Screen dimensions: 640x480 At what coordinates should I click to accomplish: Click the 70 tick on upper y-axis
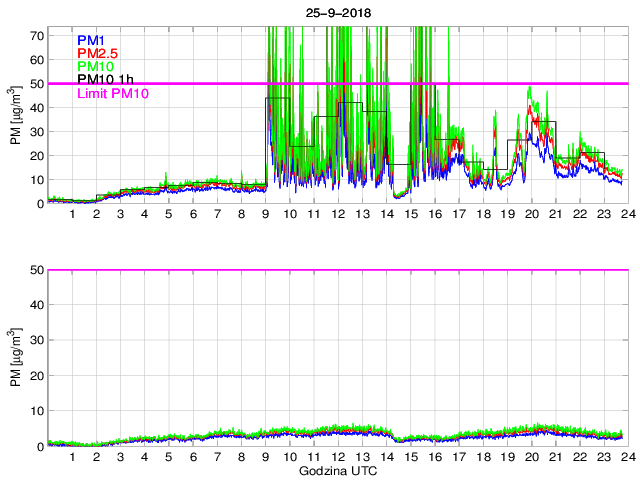[x=37, y=35]
